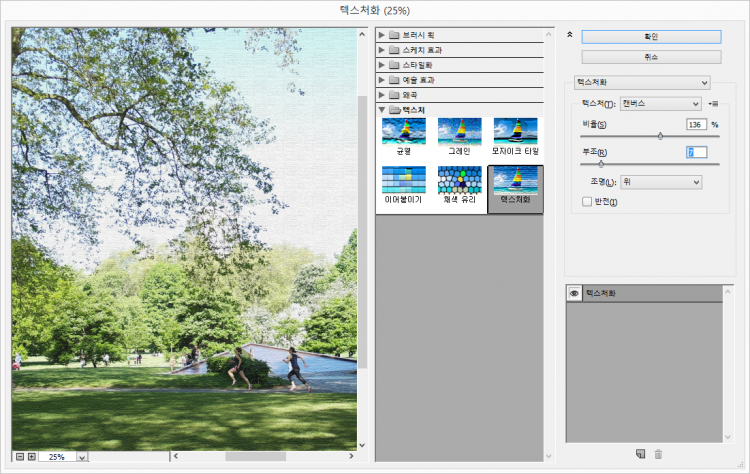750x474 pixels.
Task: Click the 취소 button
Action: point(651,57)
